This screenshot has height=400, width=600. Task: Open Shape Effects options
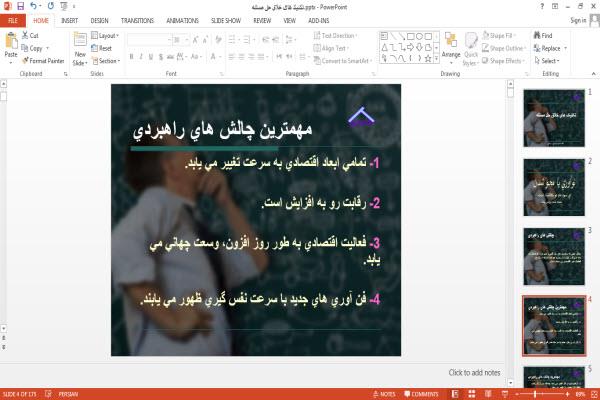(x=503, y=61)
